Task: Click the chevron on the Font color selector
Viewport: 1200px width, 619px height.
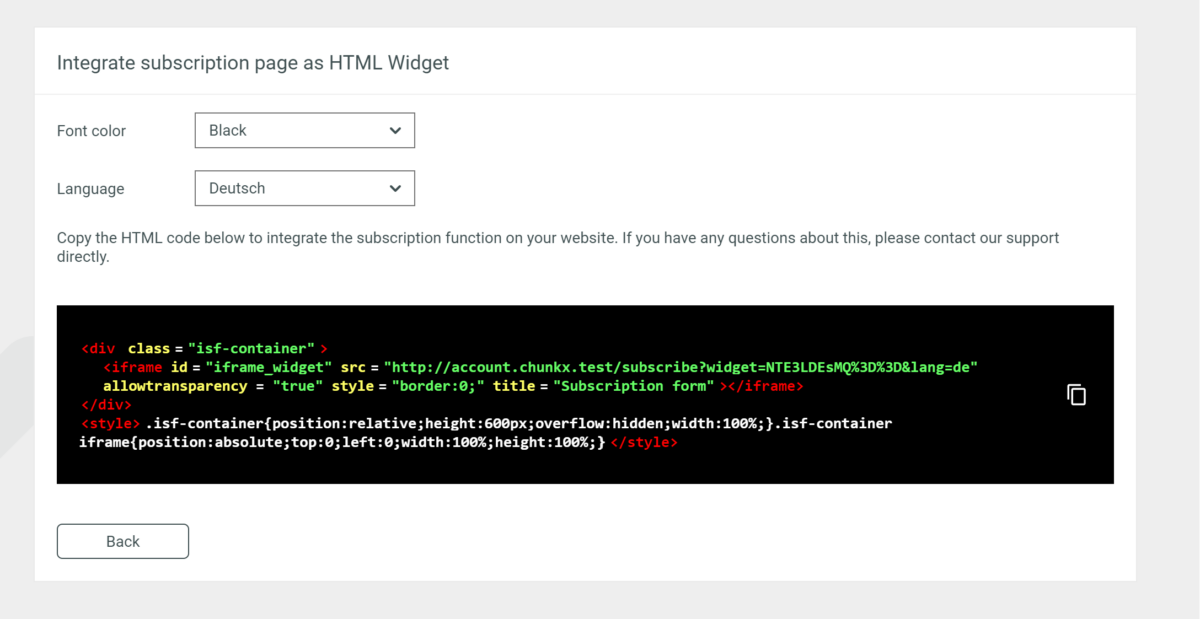Action: tap(398, 130)
